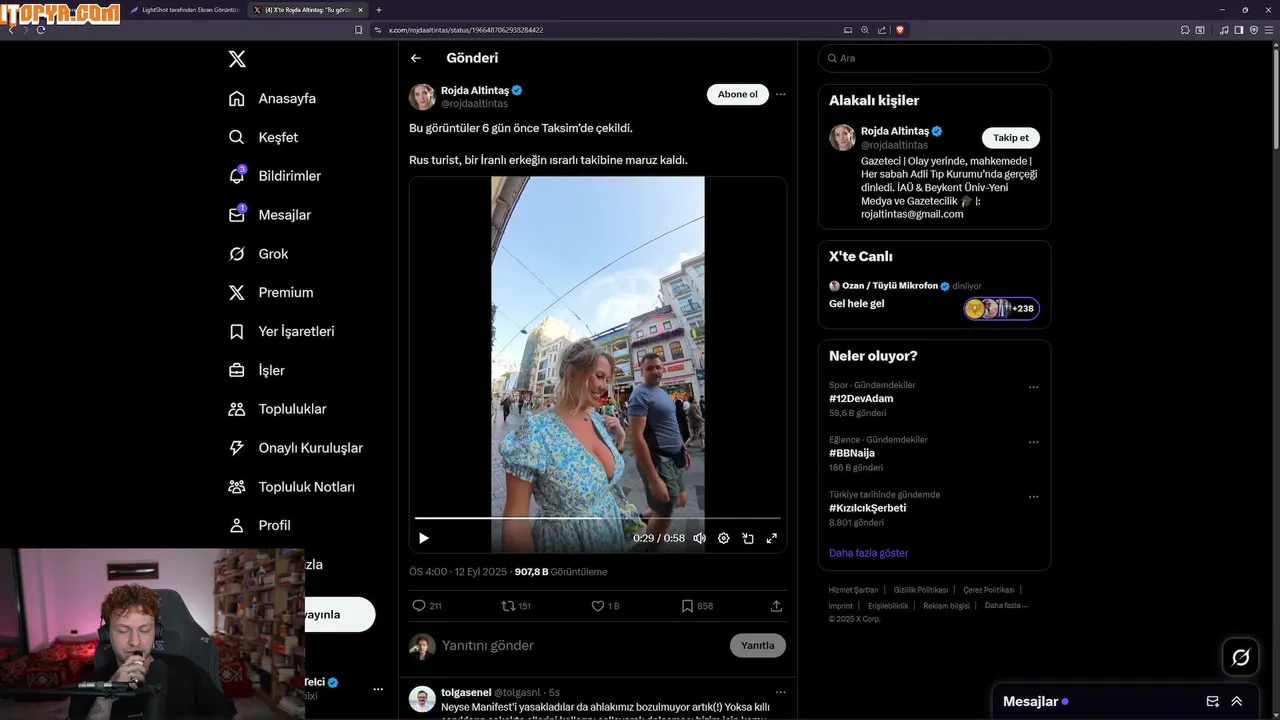Open Topluluk Notları
Screen dimensions: 1280x720
(291, 487)
